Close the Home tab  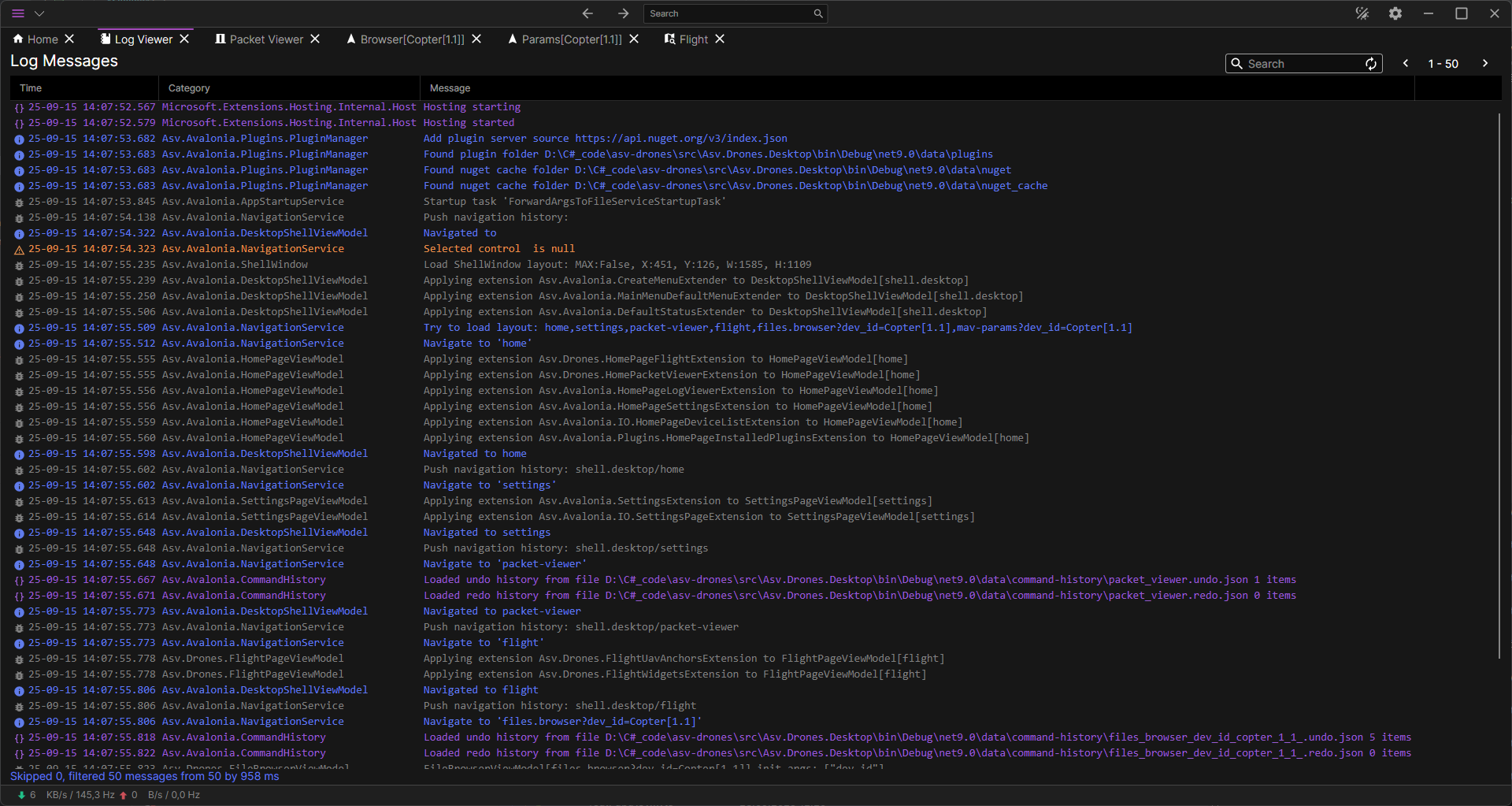click(x=69, y=39)
